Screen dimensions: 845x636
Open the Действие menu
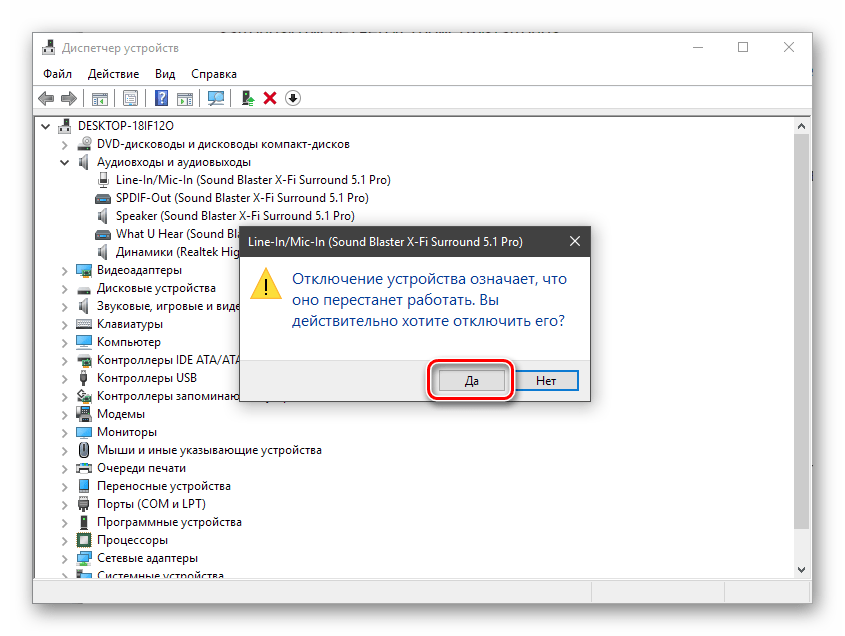coord(113,74)
